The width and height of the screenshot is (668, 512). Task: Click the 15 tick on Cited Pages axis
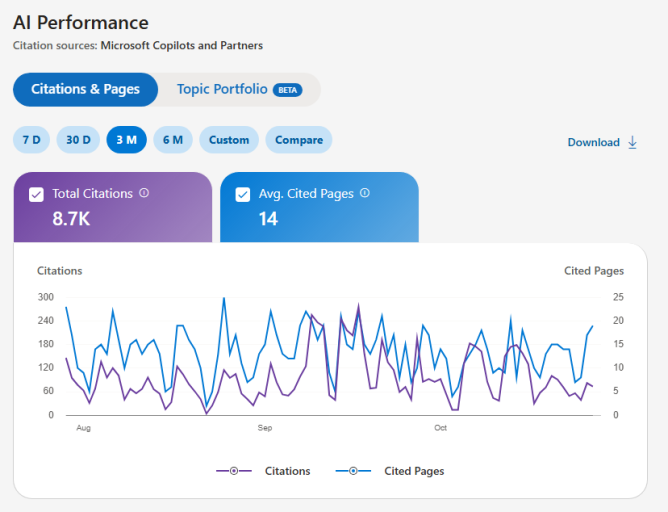(x=618, y=344)
